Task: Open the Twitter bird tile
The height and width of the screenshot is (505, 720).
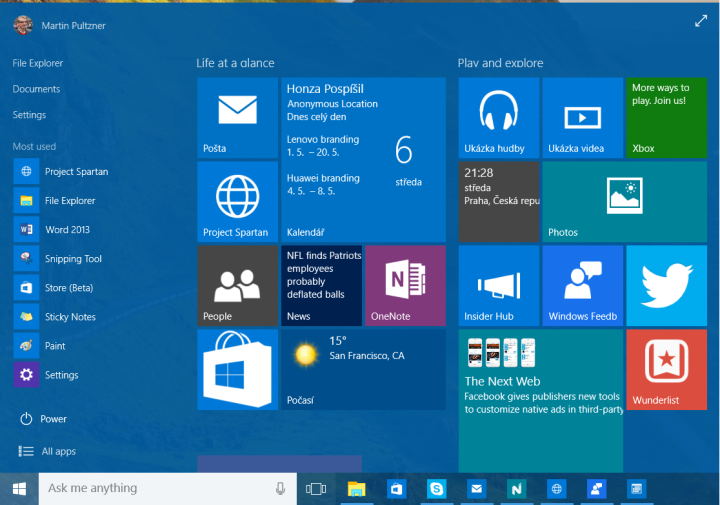Action: 667,286
